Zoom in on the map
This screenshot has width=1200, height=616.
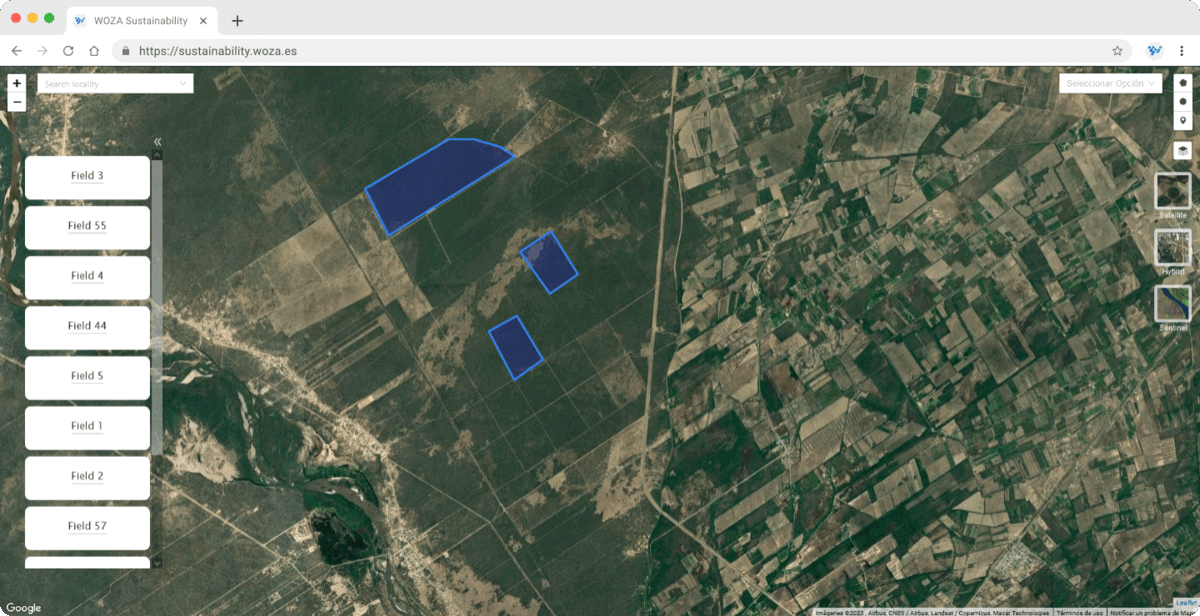[17, 84]
